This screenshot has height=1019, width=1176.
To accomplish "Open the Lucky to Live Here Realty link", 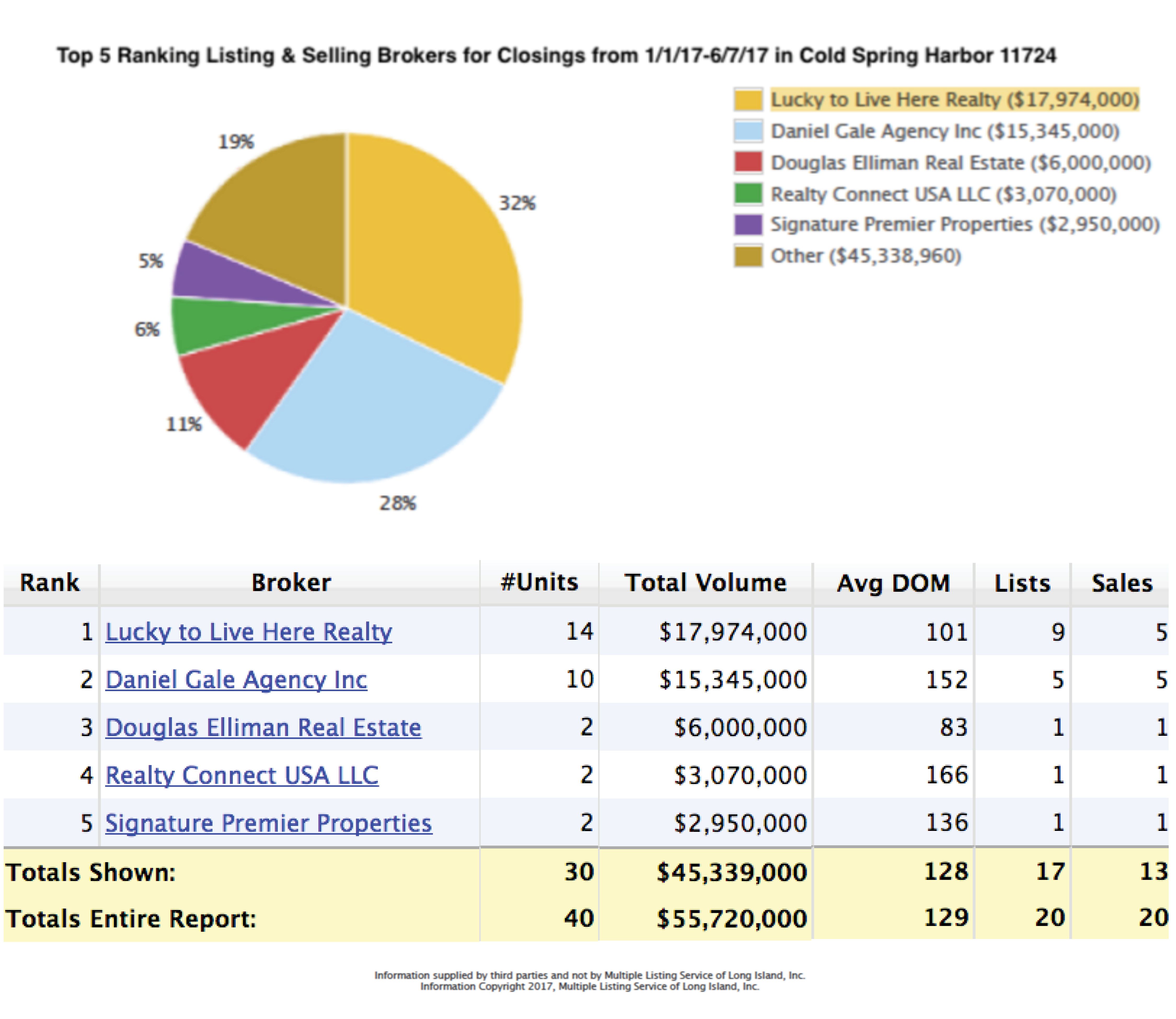I will 249,632.
